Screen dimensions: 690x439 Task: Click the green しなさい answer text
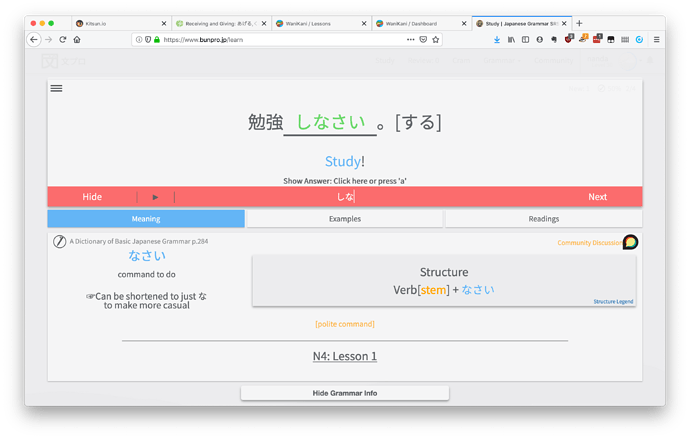331,122
